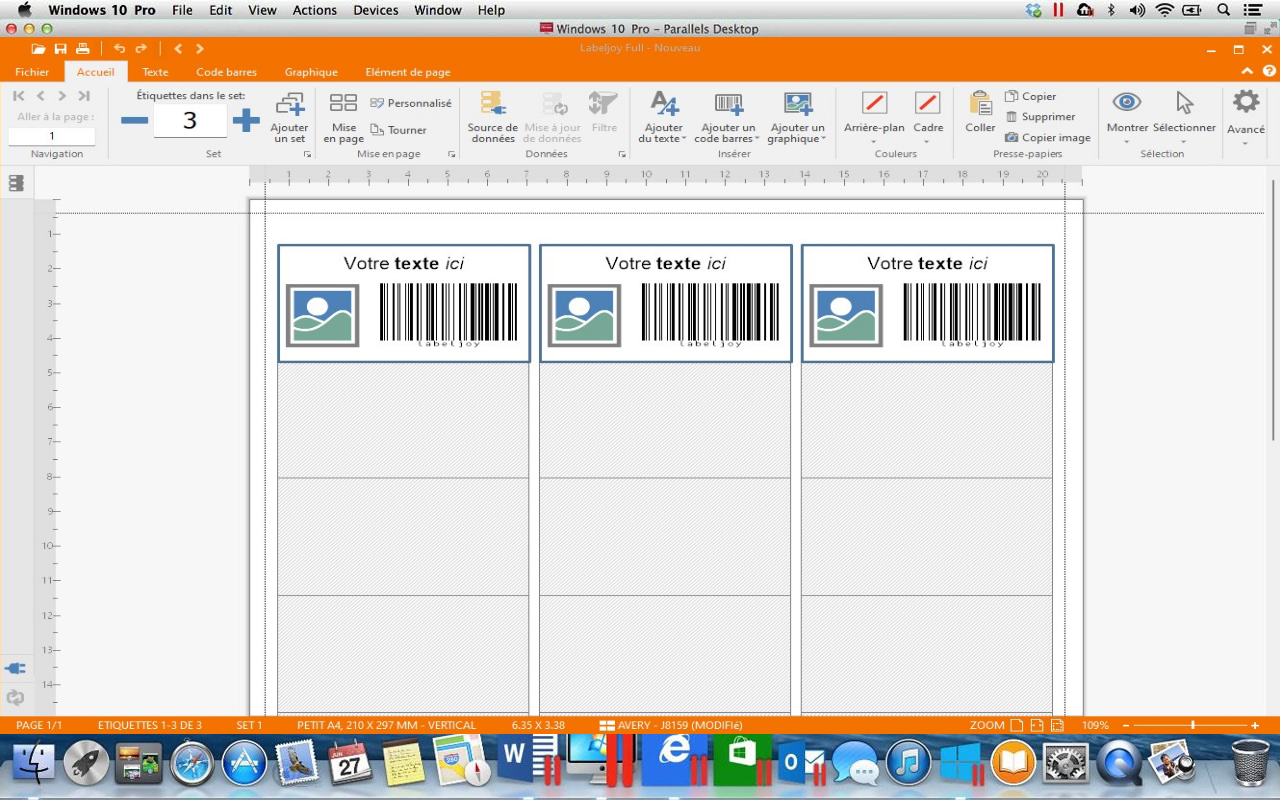Open Mise en page layout icon
This screenshot has height=800, width=1280.
(343, 118)
